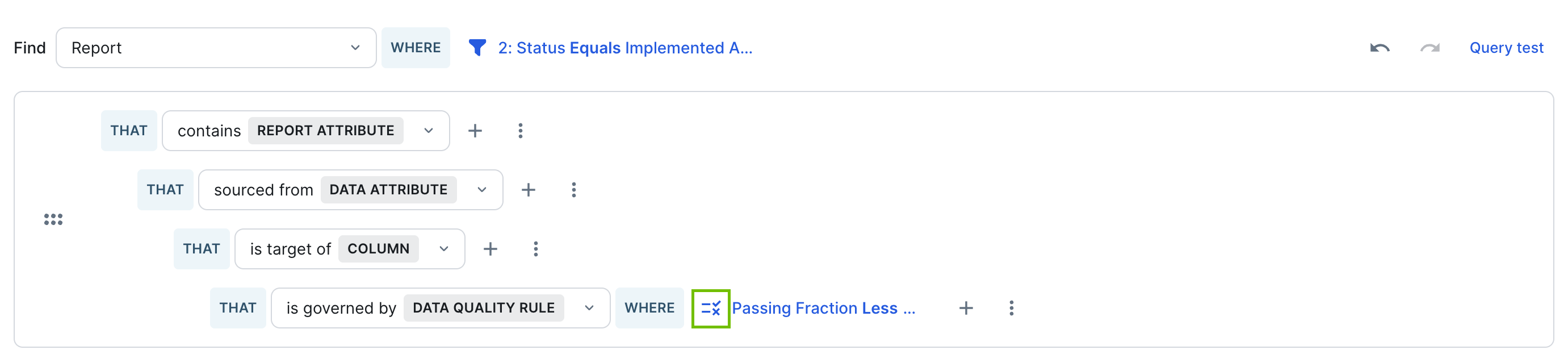This screenshot has width=1568, height=358.
Task: Click the highlighted filter condition icon
Action: (x=710, y=309)
